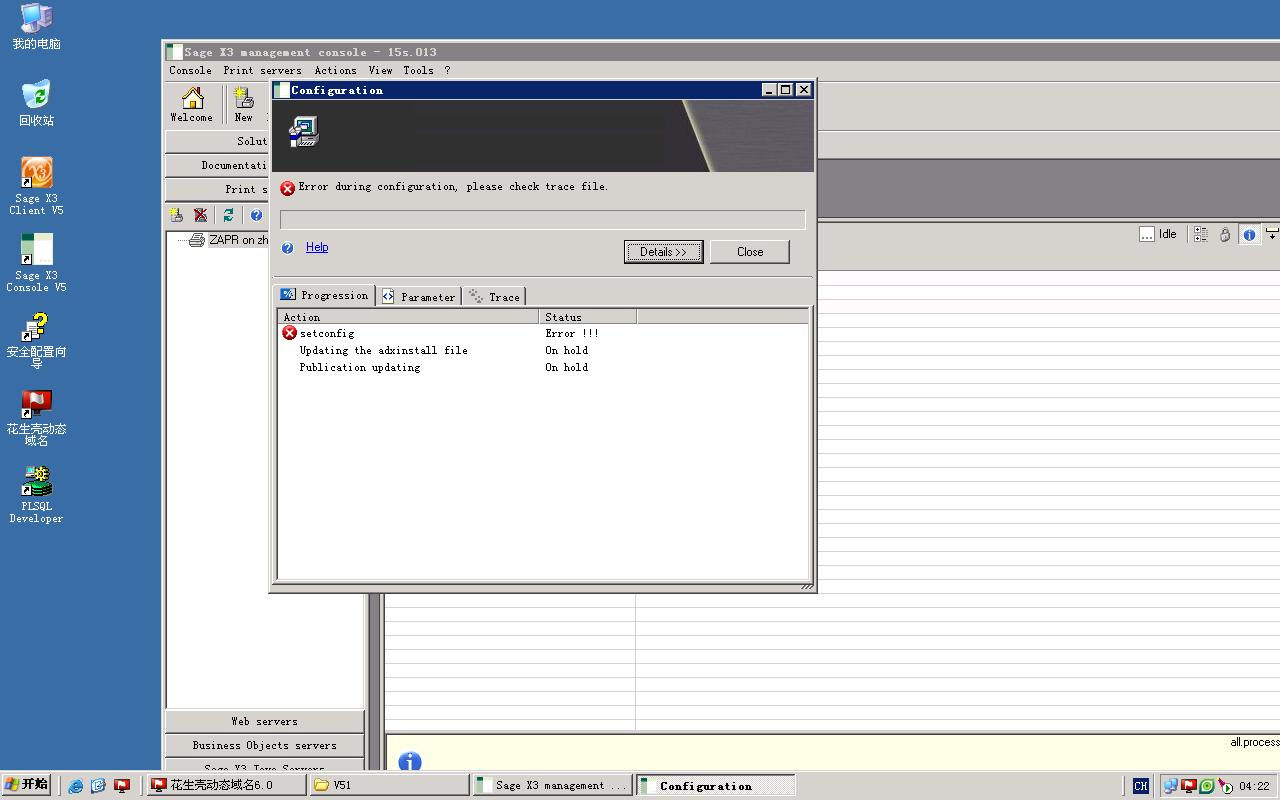
Task: Switch to the Parameter tab
Action: point(418,297)
